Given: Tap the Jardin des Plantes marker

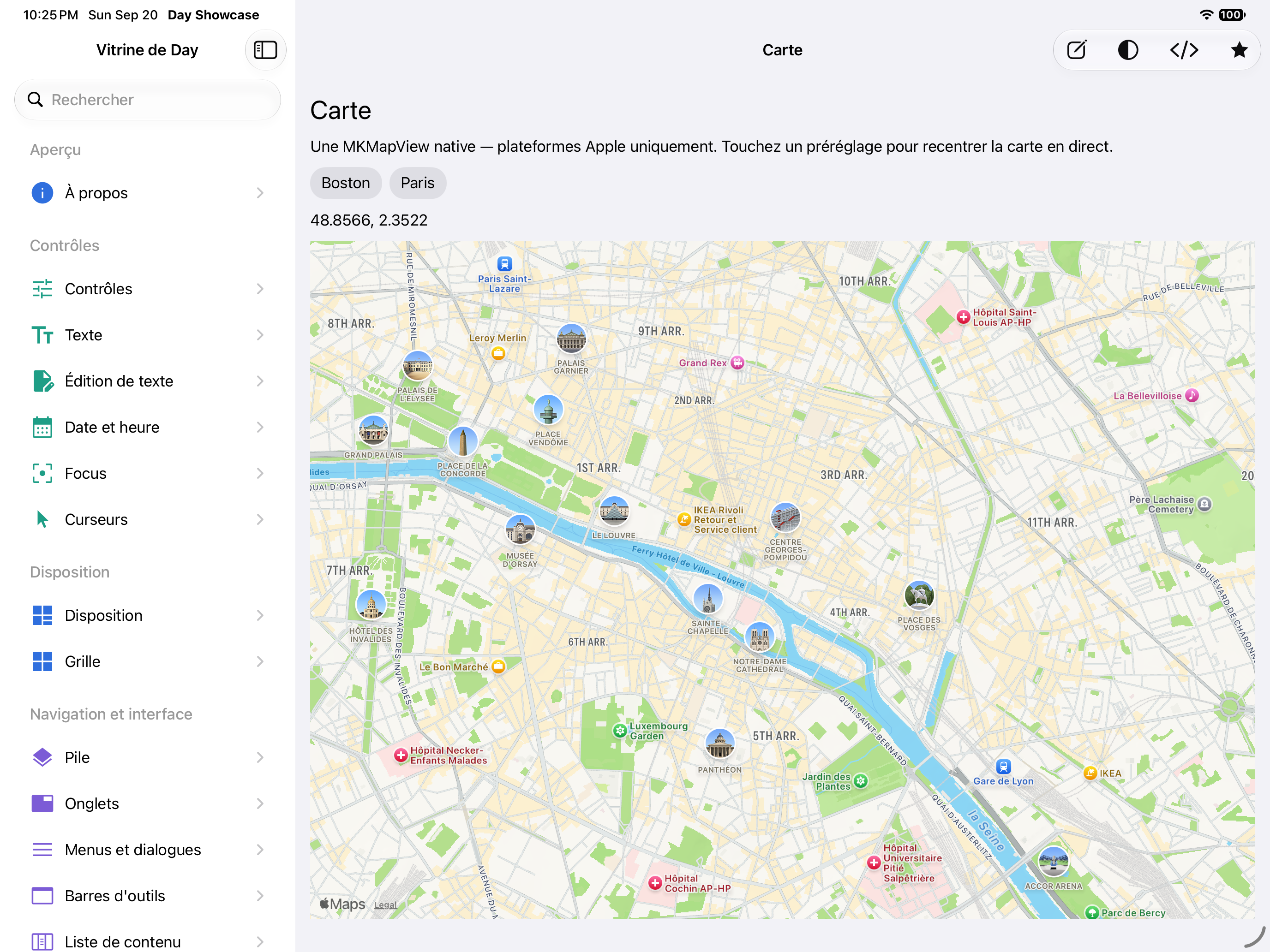Looking at the screenshot, I should click(x=860, y=780).
